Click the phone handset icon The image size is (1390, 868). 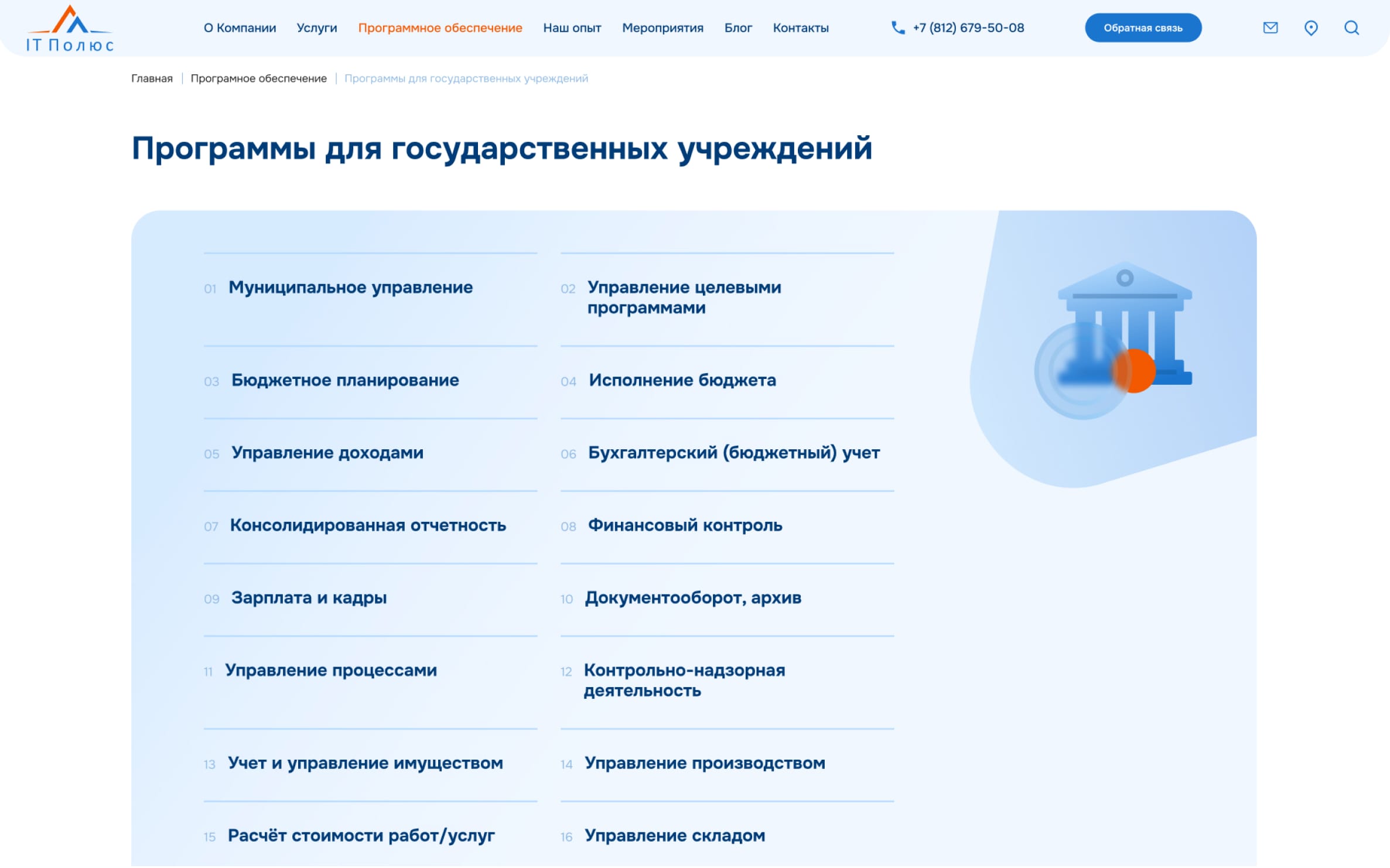[897, 28]
